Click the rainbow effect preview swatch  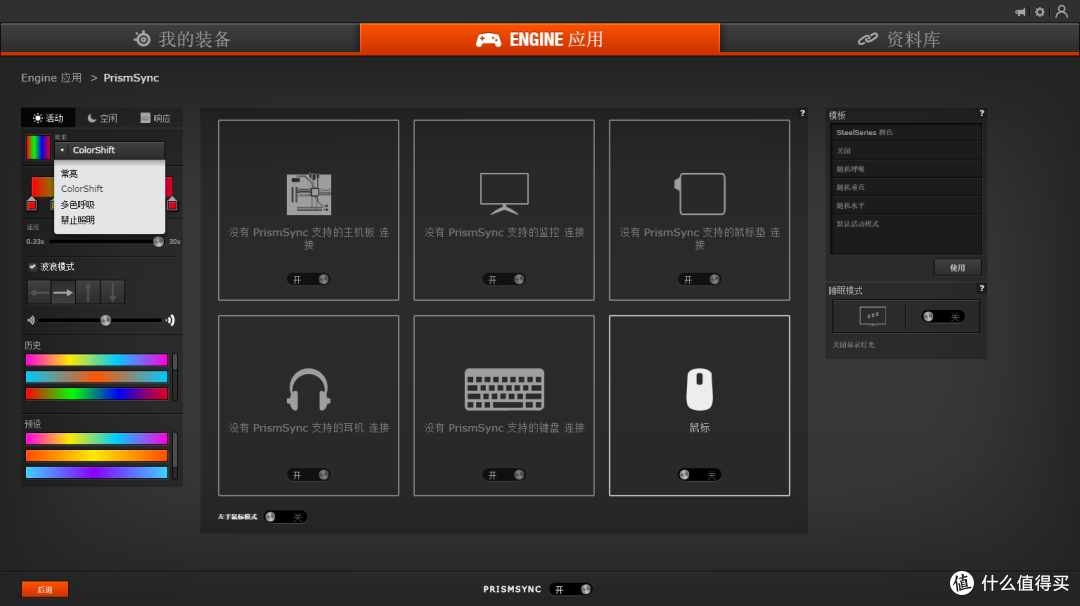(x=38, y=147)
